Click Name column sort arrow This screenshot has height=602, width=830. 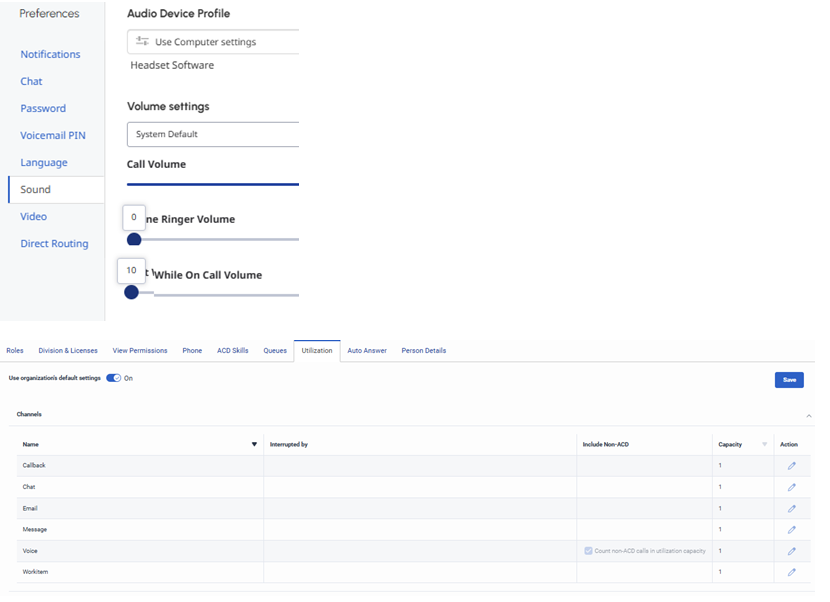[254, 444]
